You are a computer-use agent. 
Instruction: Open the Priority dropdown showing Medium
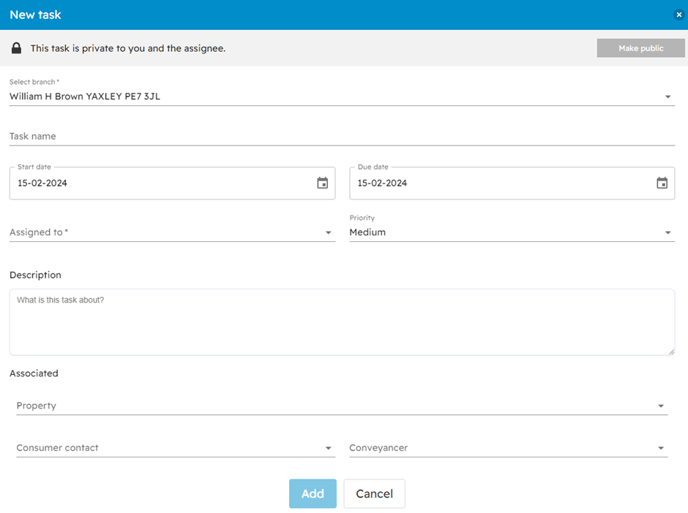(510, 232)
